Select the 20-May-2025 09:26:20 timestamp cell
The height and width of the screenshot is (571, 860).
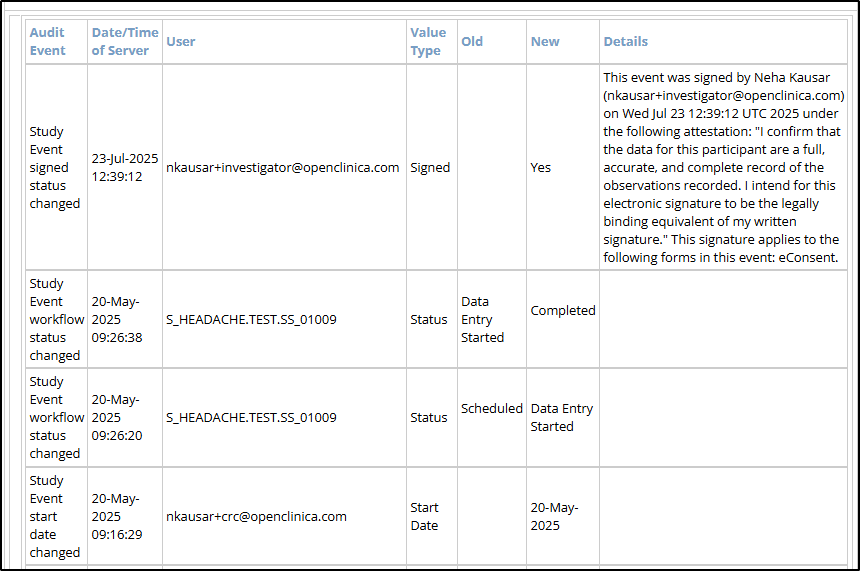(118, 418)
